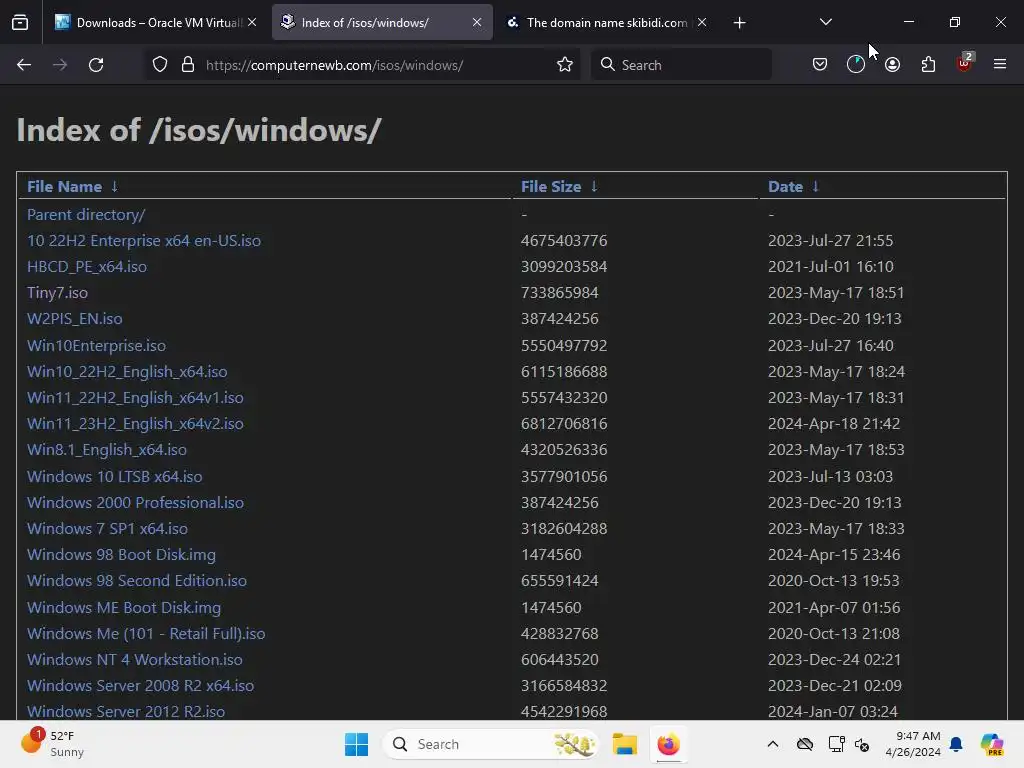
Task: List all tabs dropdown chevron
Action: coord(825,22)
